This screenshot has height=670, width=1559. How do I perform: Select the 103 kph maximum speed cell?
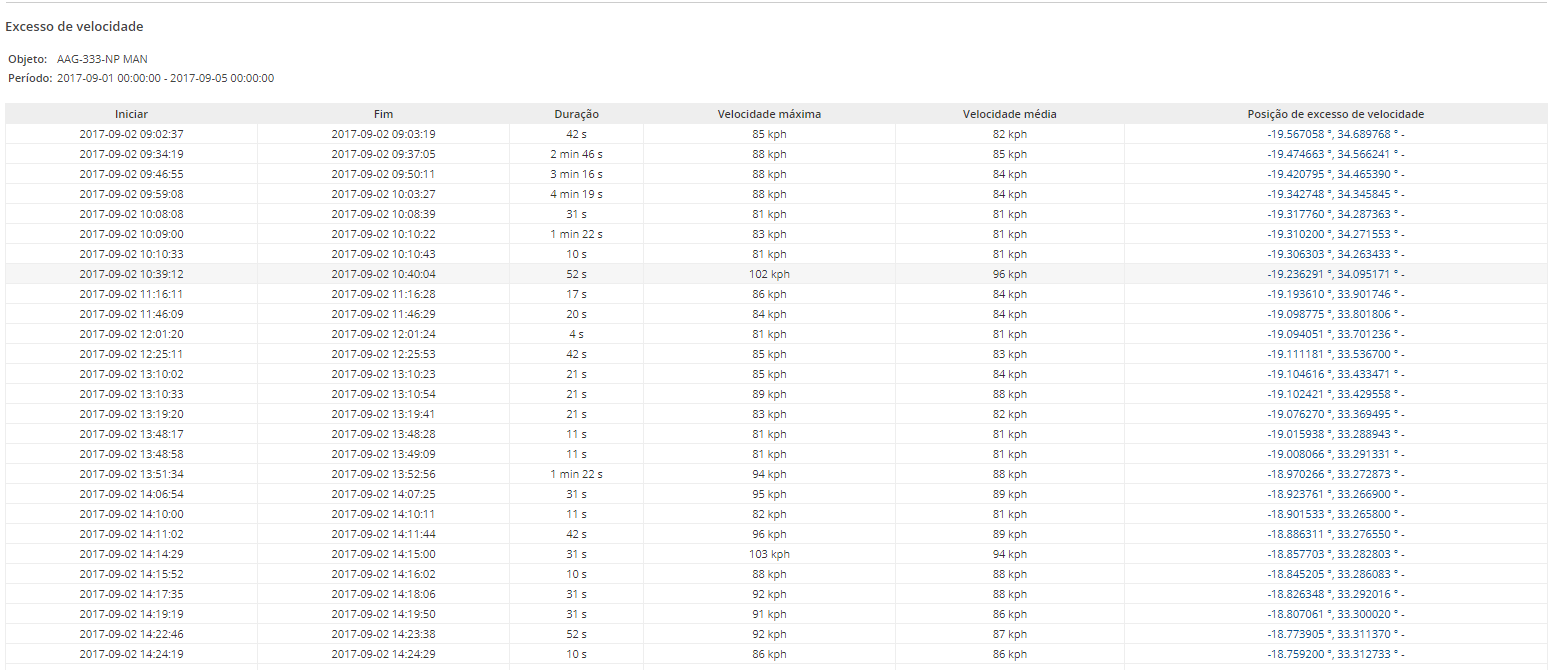click(x=769, y=554)
